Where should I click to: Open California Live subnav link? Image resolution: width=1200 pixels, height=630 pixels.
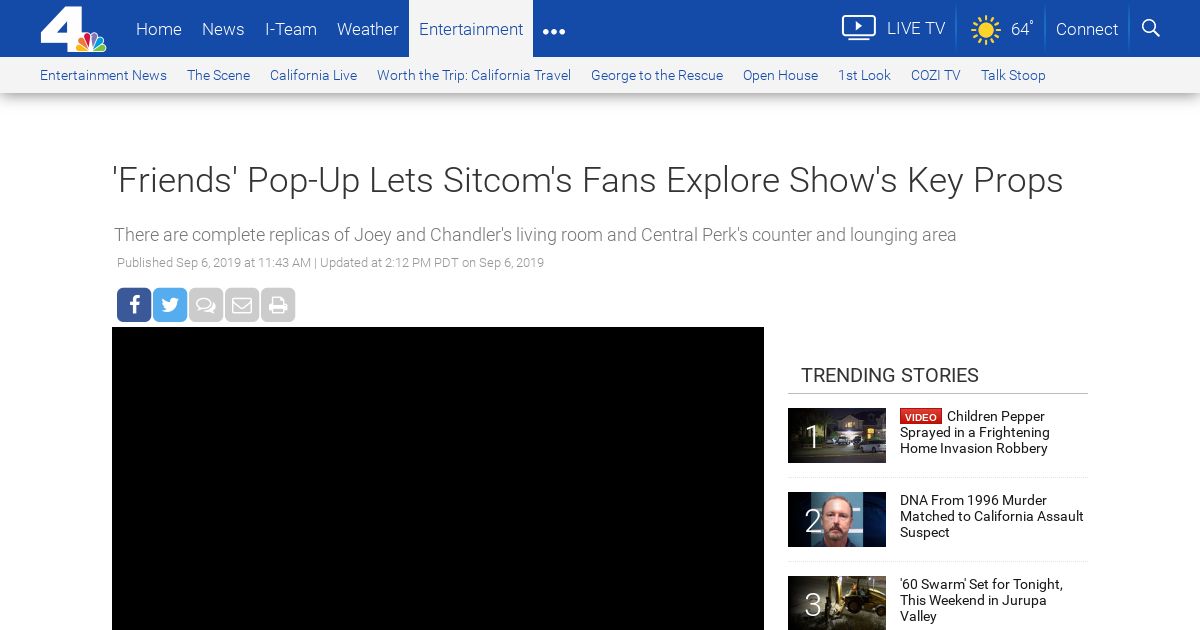pos(313,75)
